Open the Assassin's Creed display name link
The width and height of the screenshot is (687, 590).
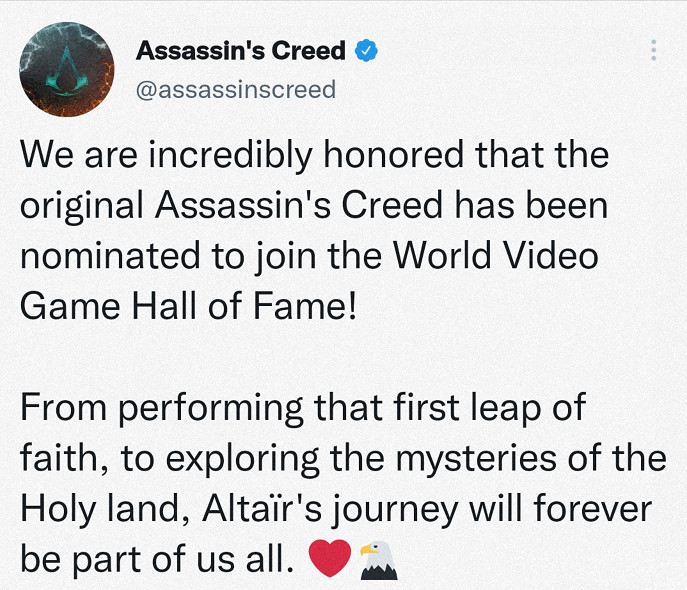pyautogui.click(x=240, y=50)
